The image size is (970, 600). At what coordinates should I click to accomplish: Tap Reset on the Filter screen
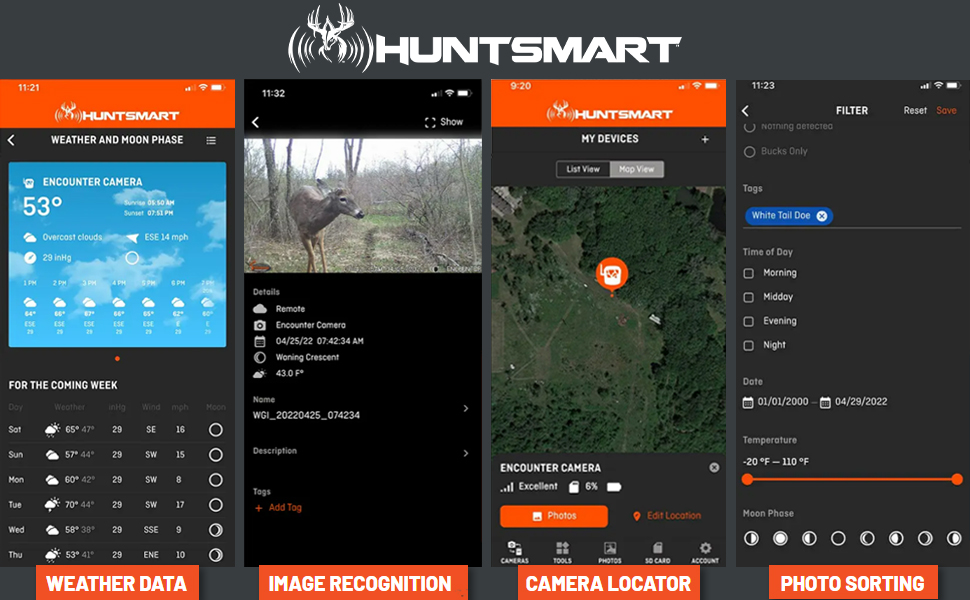pyautogui.click(x=915, y=111)
